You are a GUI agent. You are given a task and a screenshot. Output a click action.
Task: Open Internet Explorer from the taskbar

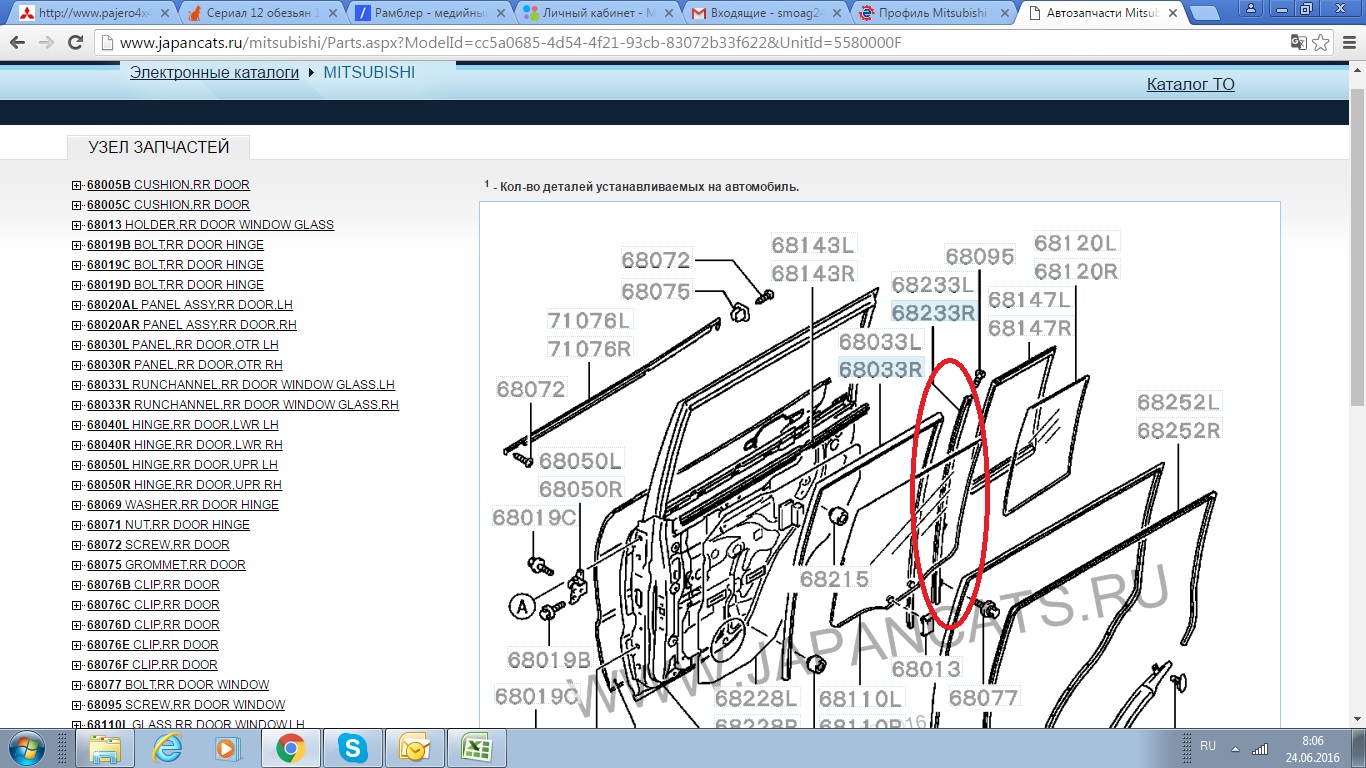(x=167, y=748)
